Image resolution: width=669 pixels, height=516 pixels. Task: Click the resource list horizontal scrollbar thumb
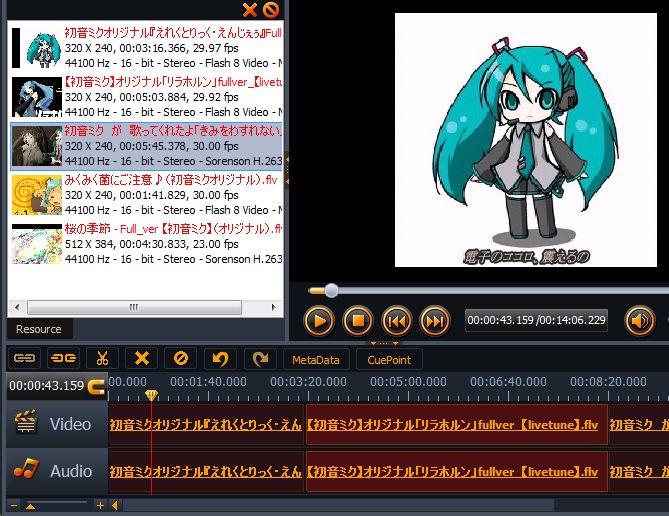click(x=134, y=307)
